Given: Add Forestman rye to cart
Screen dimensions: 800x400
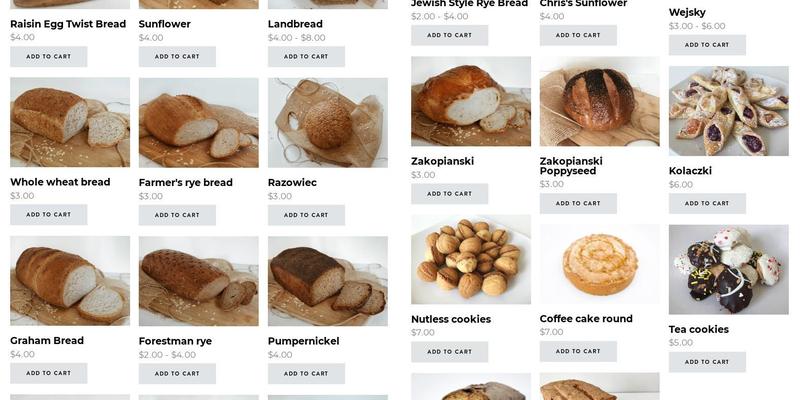Looking at the screenshot, I should pos(177,373).
